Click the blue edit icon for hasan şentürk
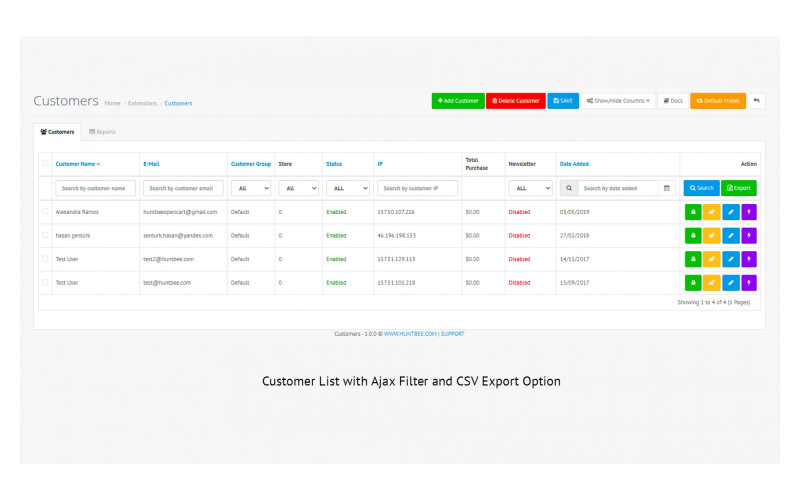 (x=730, y=236)
